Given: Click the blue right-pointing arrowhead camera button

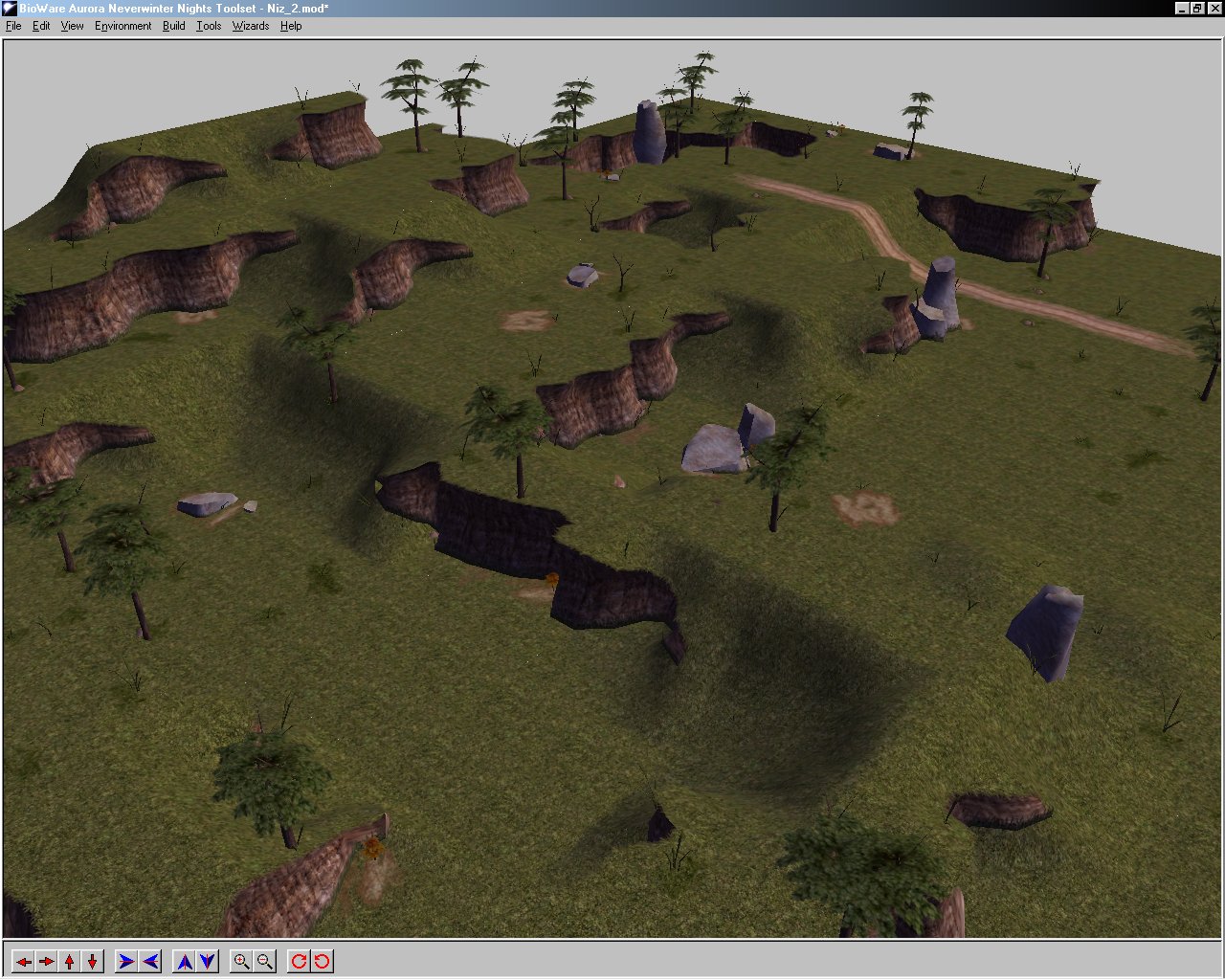Looking at the screenshot, I should (126, 962).
